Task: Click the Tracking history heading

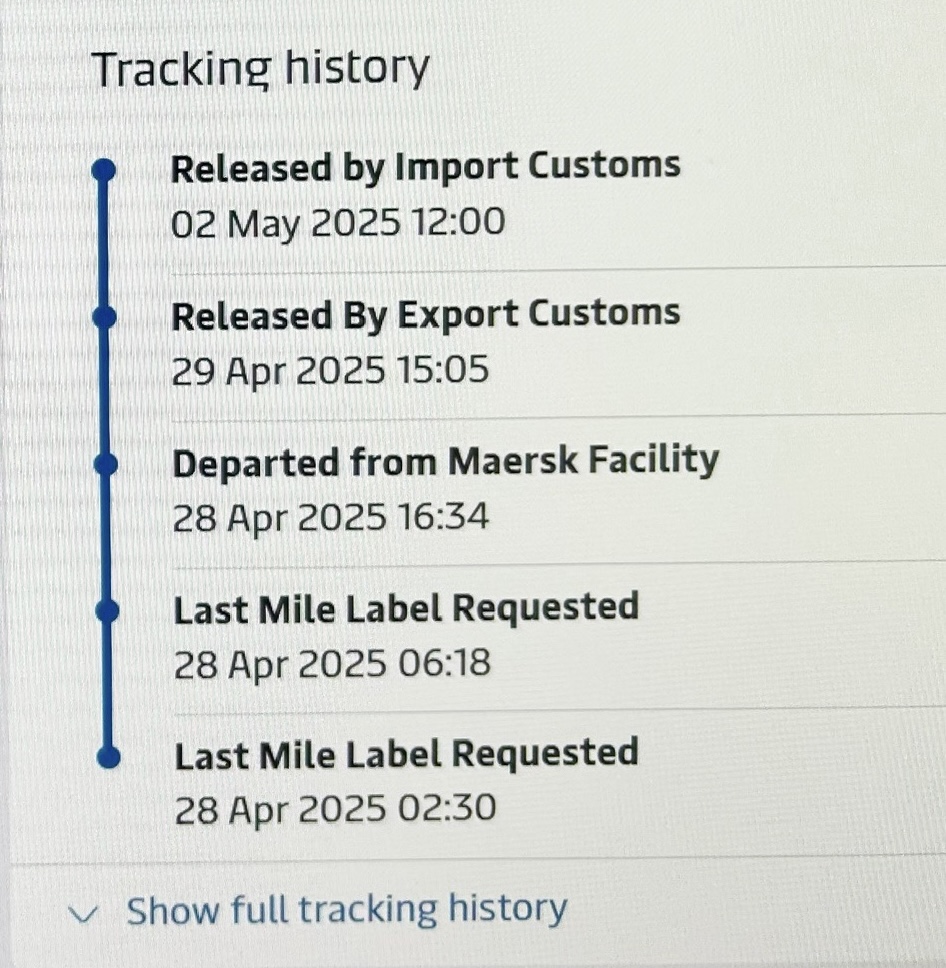Action: click(x=260, y=69)
